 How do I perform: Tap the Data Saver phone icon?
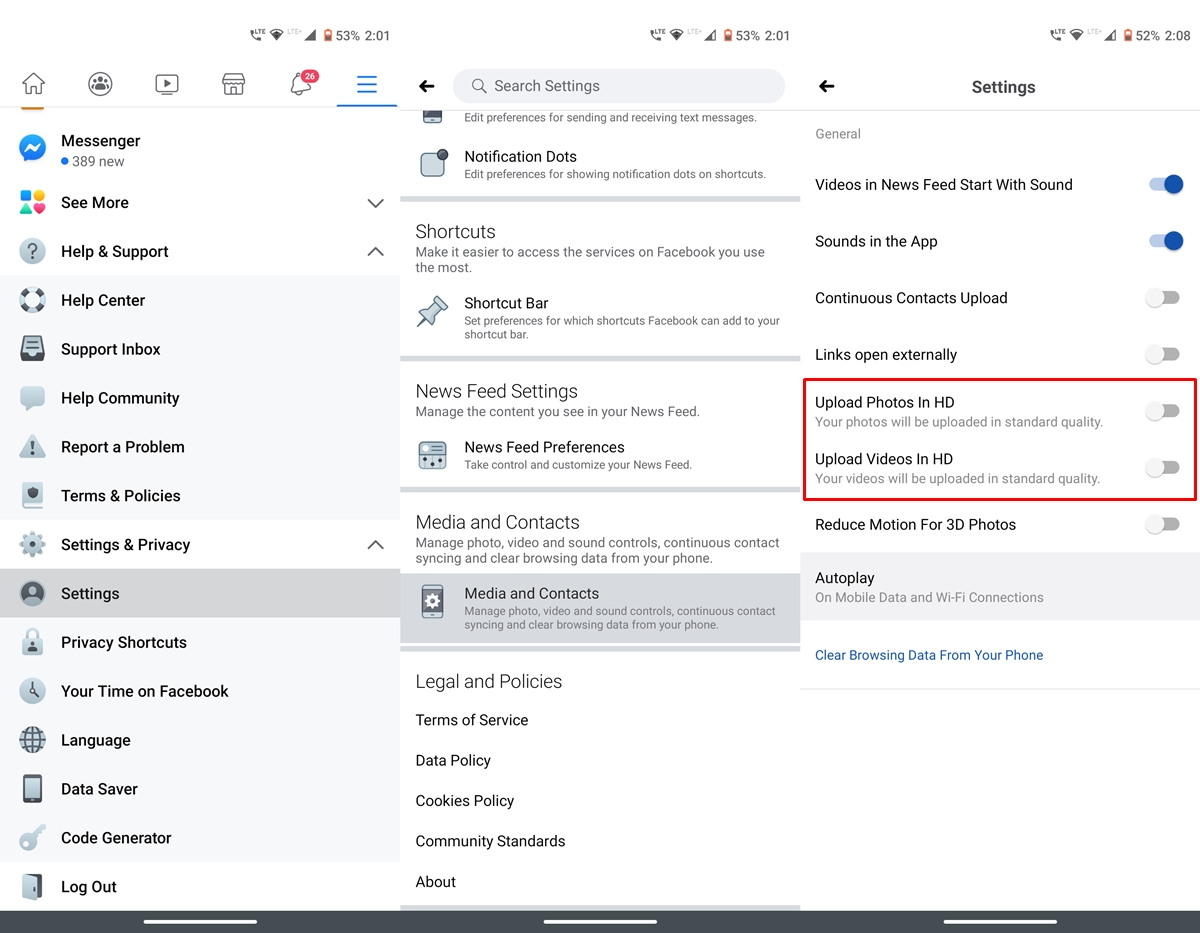pyautogui.click(x=33, y=789)
